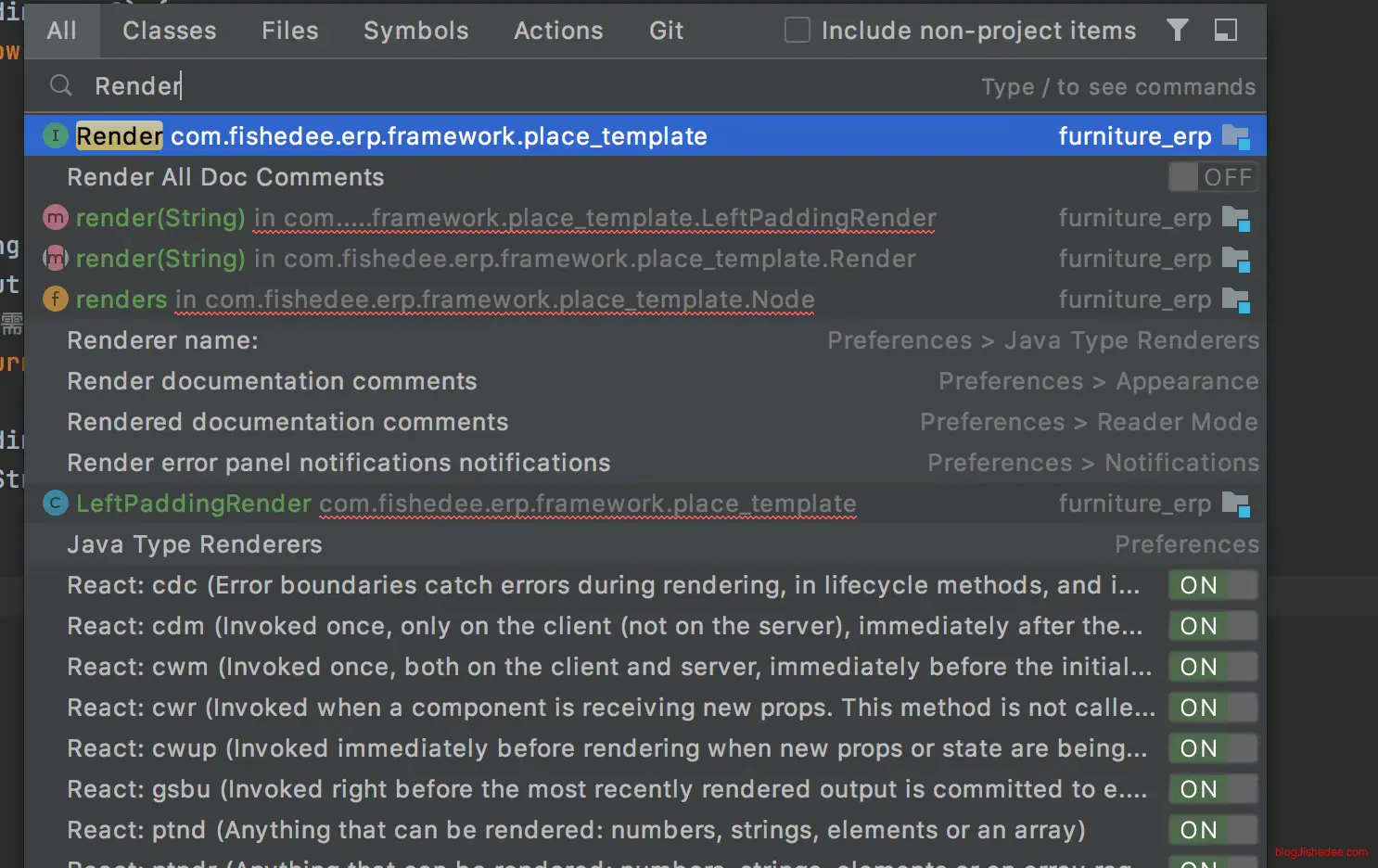
Task: Switch to the Symbols tab
Action: pyautogui.click(x=415, y=31)
